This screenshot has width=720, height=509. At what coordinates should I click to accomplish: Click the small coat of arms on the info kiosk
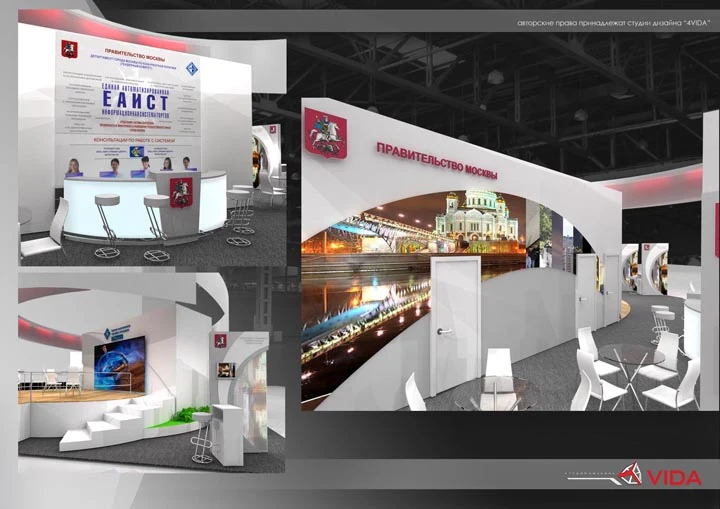pyautogui.click(x=219, y=341)
